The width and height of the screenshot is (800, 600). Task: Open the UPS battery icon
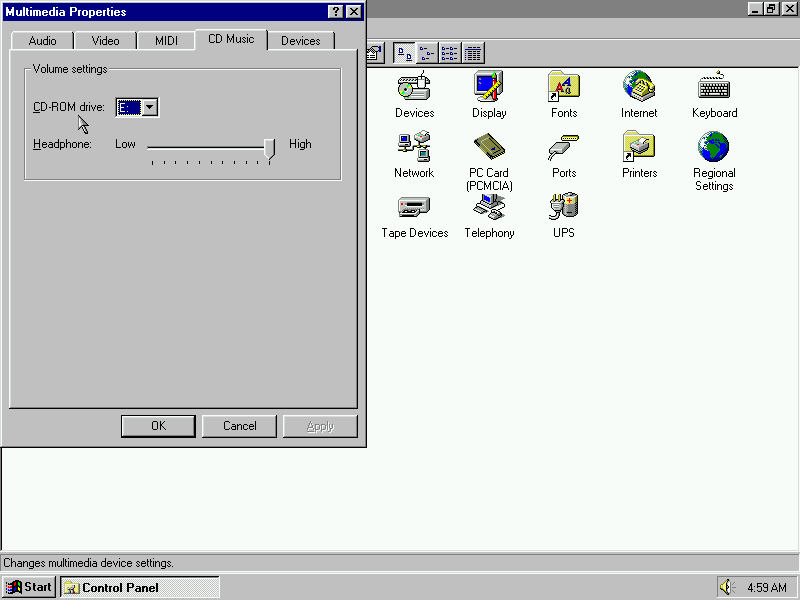564,207
